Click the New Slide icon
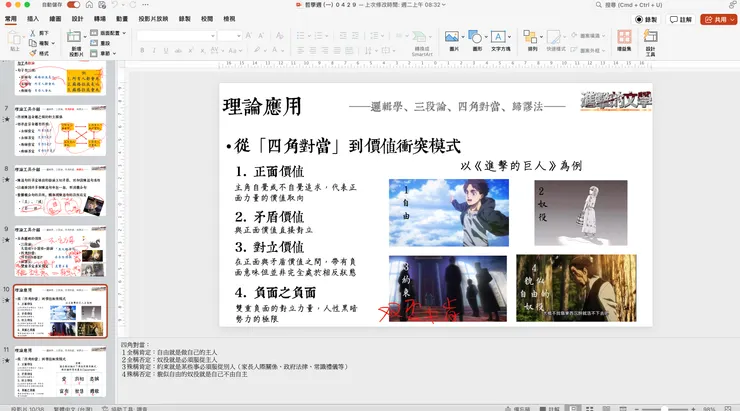Screen dimensions: 740x411 (74, 36)
